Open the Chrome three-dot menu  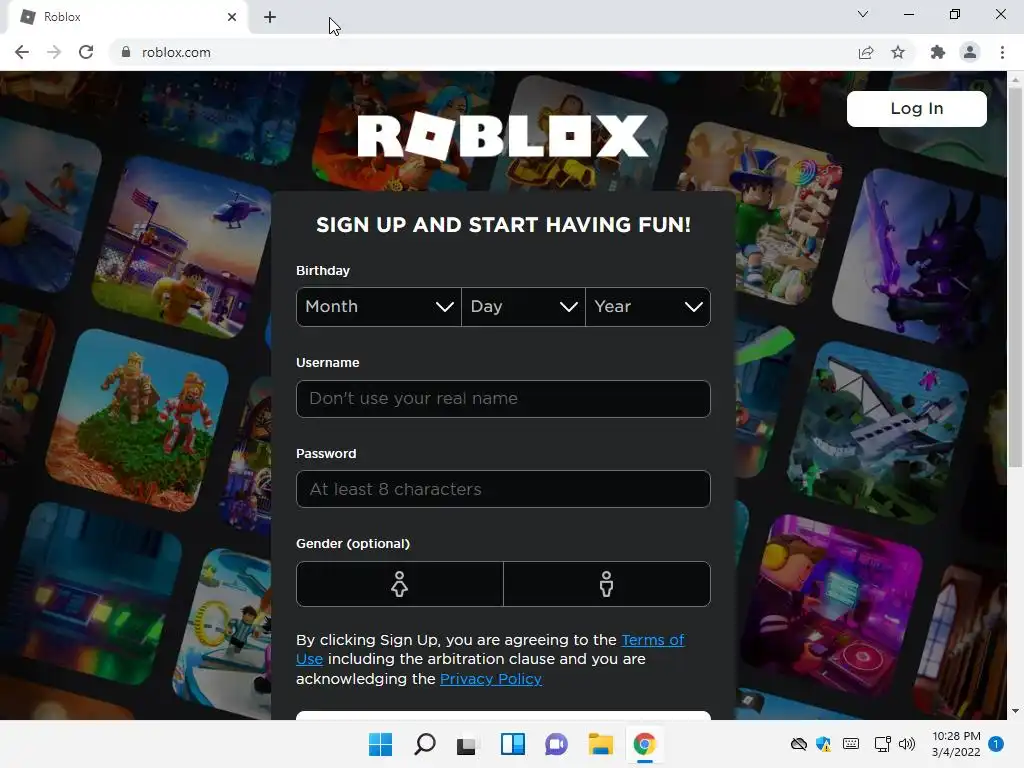pos(1002,52)
